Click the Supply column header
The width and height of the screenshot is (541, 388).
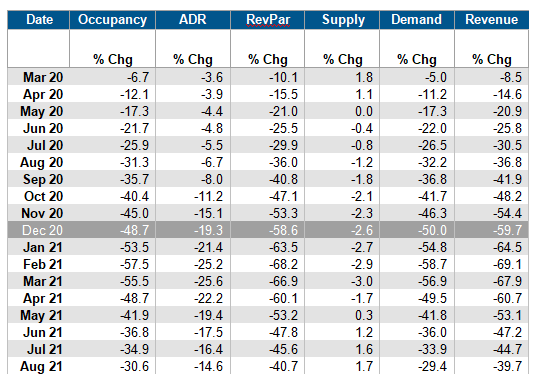pyautogui.click(x=342, y=20)
